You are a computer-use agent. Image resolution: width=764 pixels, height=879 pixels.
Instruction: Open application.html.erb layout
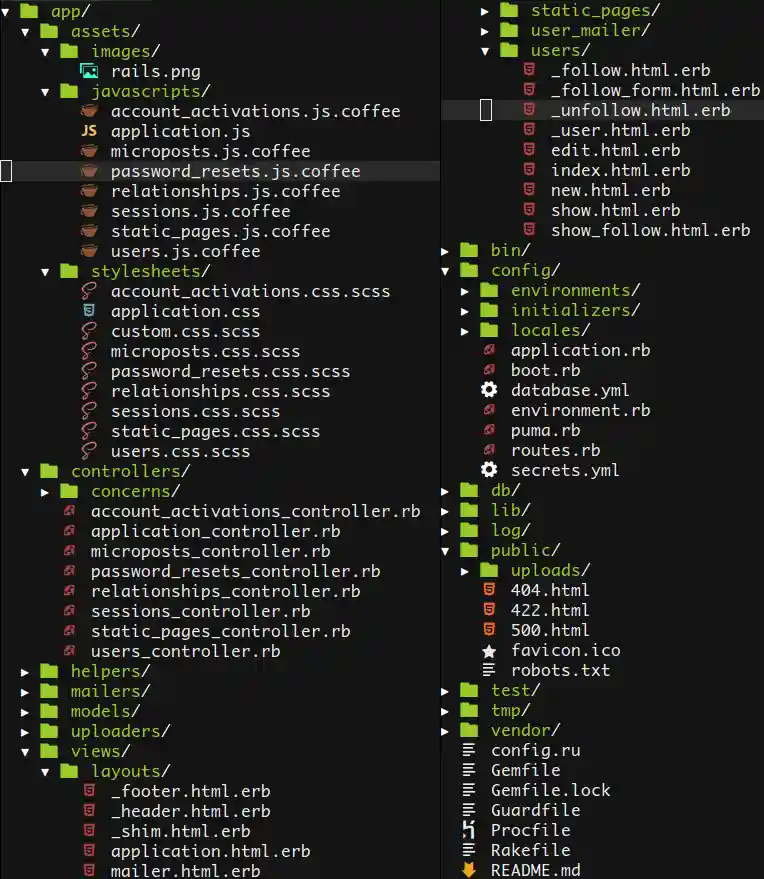(x=210, y=851)
